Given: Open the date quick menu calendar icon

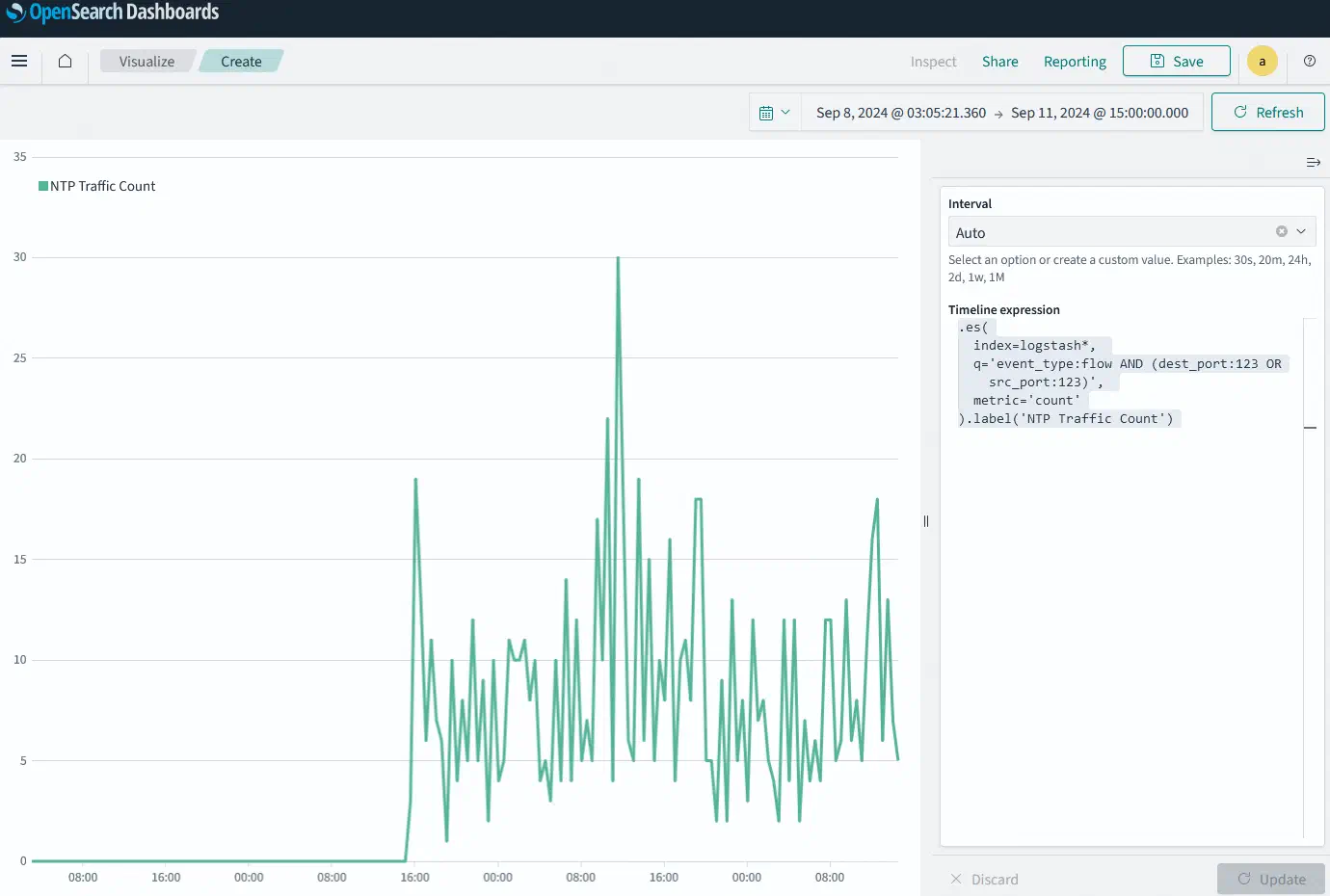Looking at the screenshot, I should click(775, 113).
